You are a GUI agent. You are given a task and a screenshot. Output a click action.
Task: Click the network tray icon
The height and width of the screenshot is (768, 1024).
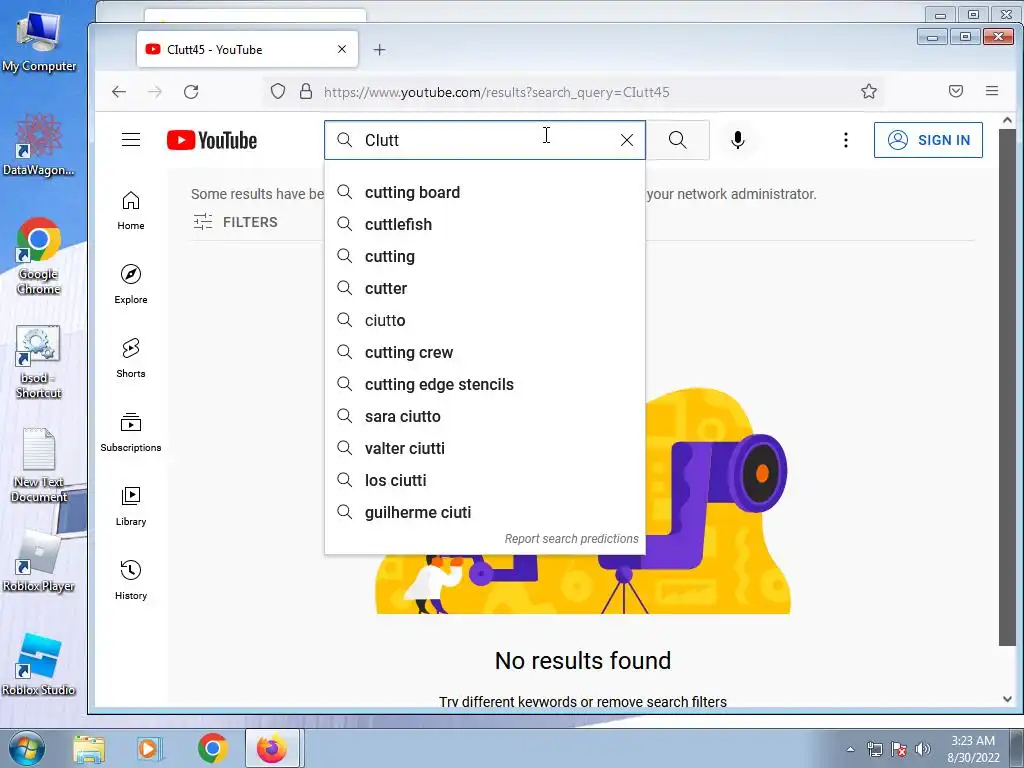[874, 749]
